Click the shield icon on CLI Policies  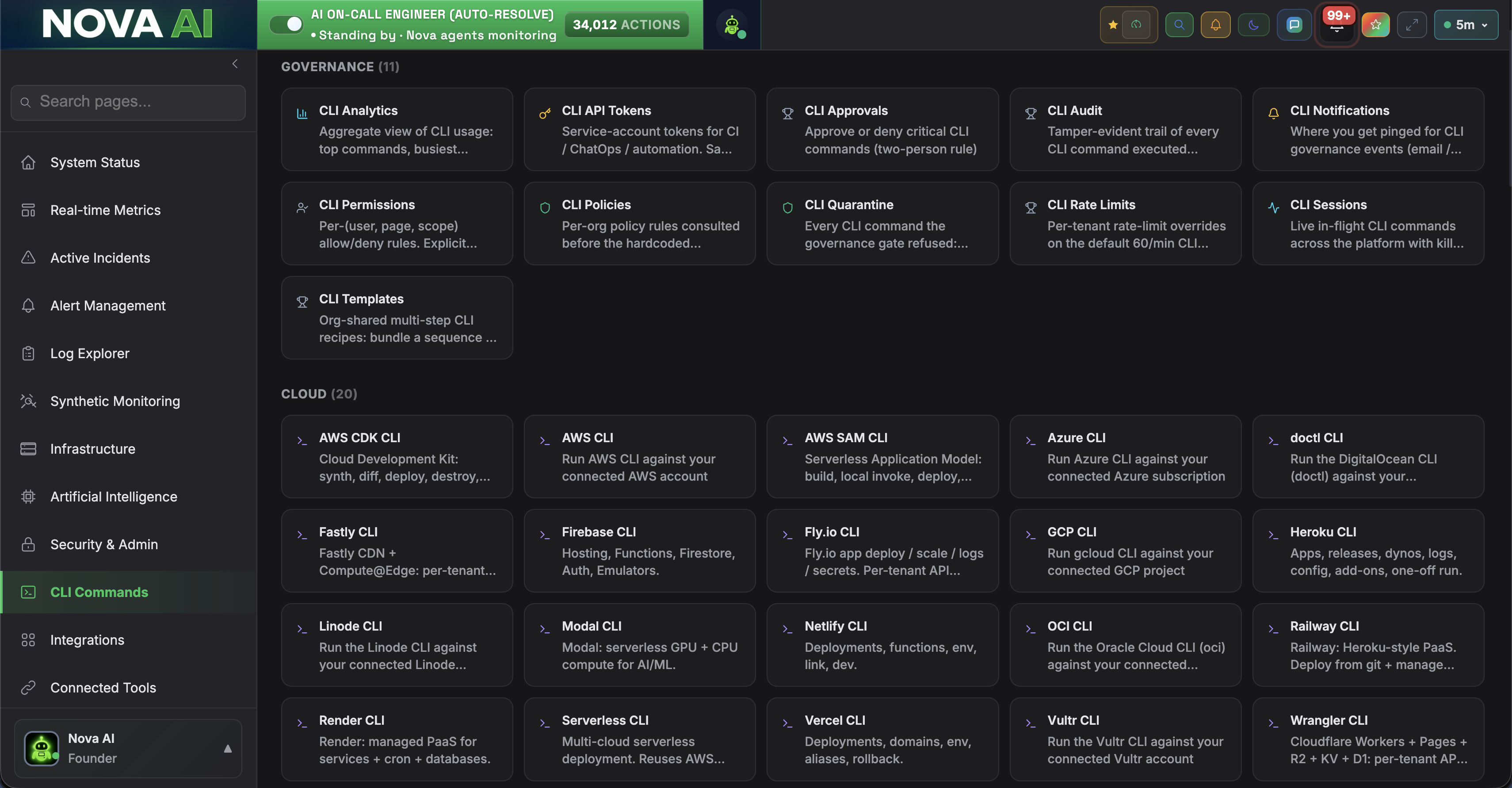coord(545,207)
